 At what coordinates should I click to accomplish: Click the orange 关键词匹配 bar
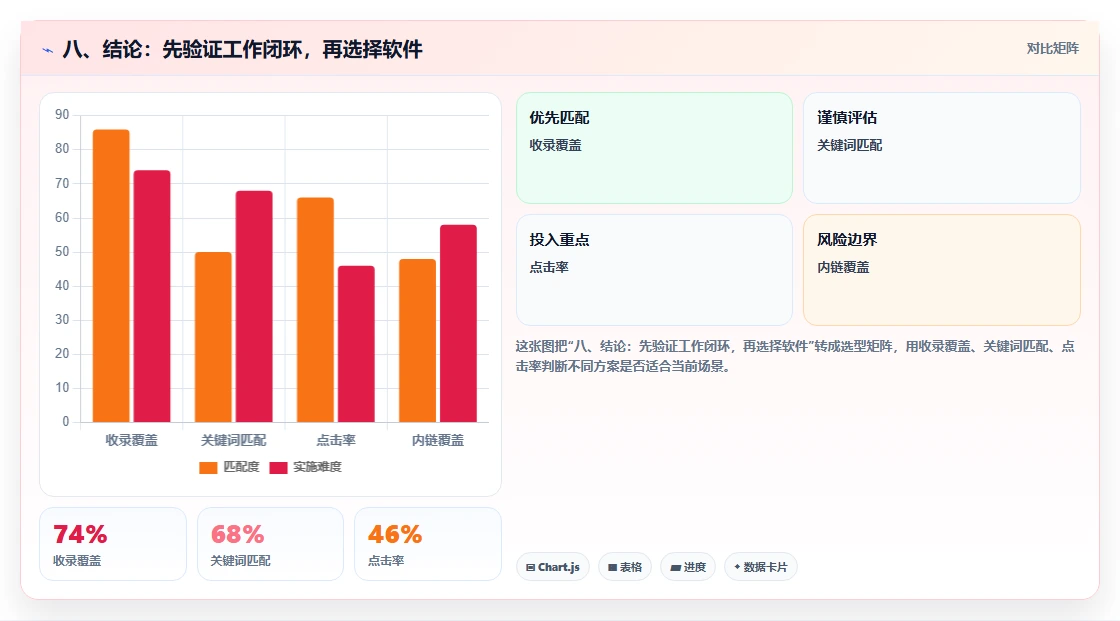pos(213,337)
